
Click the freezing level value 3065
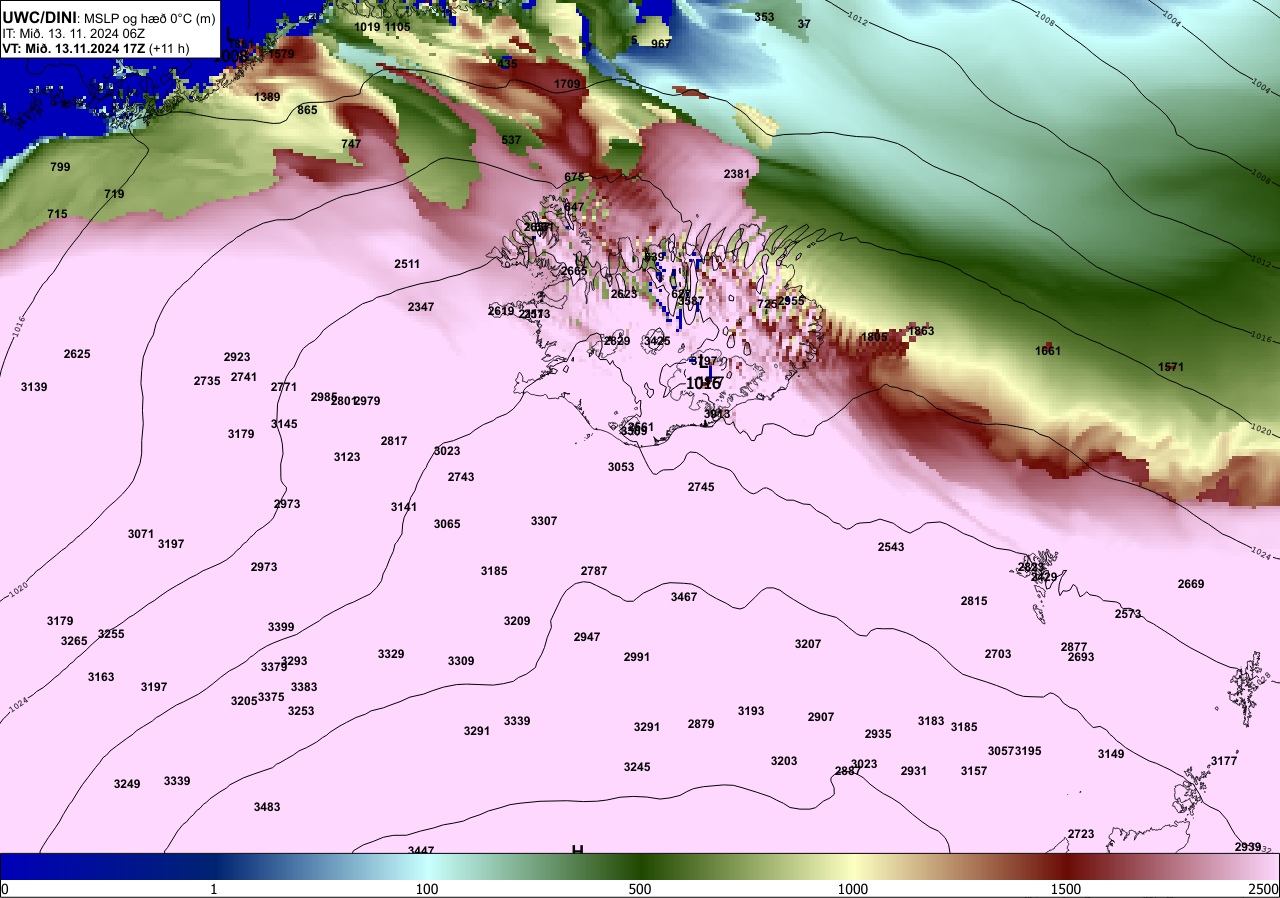pos(447,524)
